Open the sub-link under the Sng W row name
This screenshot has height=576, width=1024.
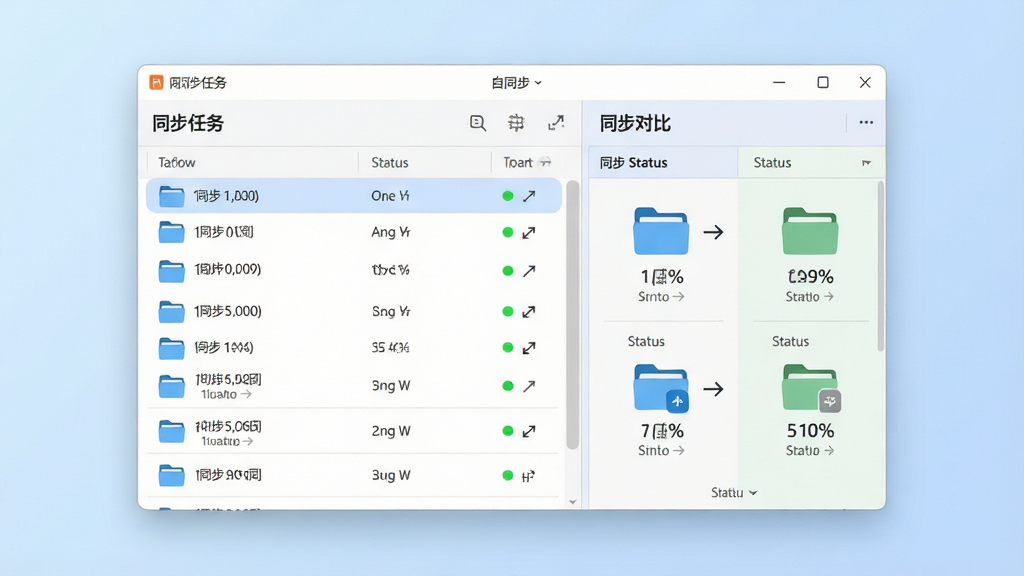tap(226, 394)
